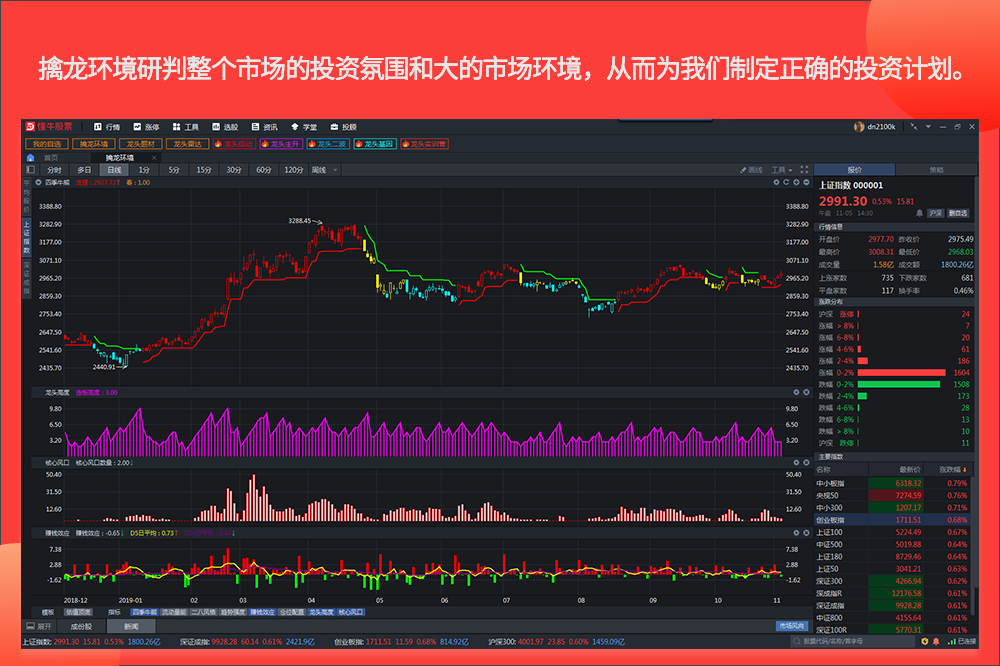Close the 擒龙环境 tab

pos(154,158)
